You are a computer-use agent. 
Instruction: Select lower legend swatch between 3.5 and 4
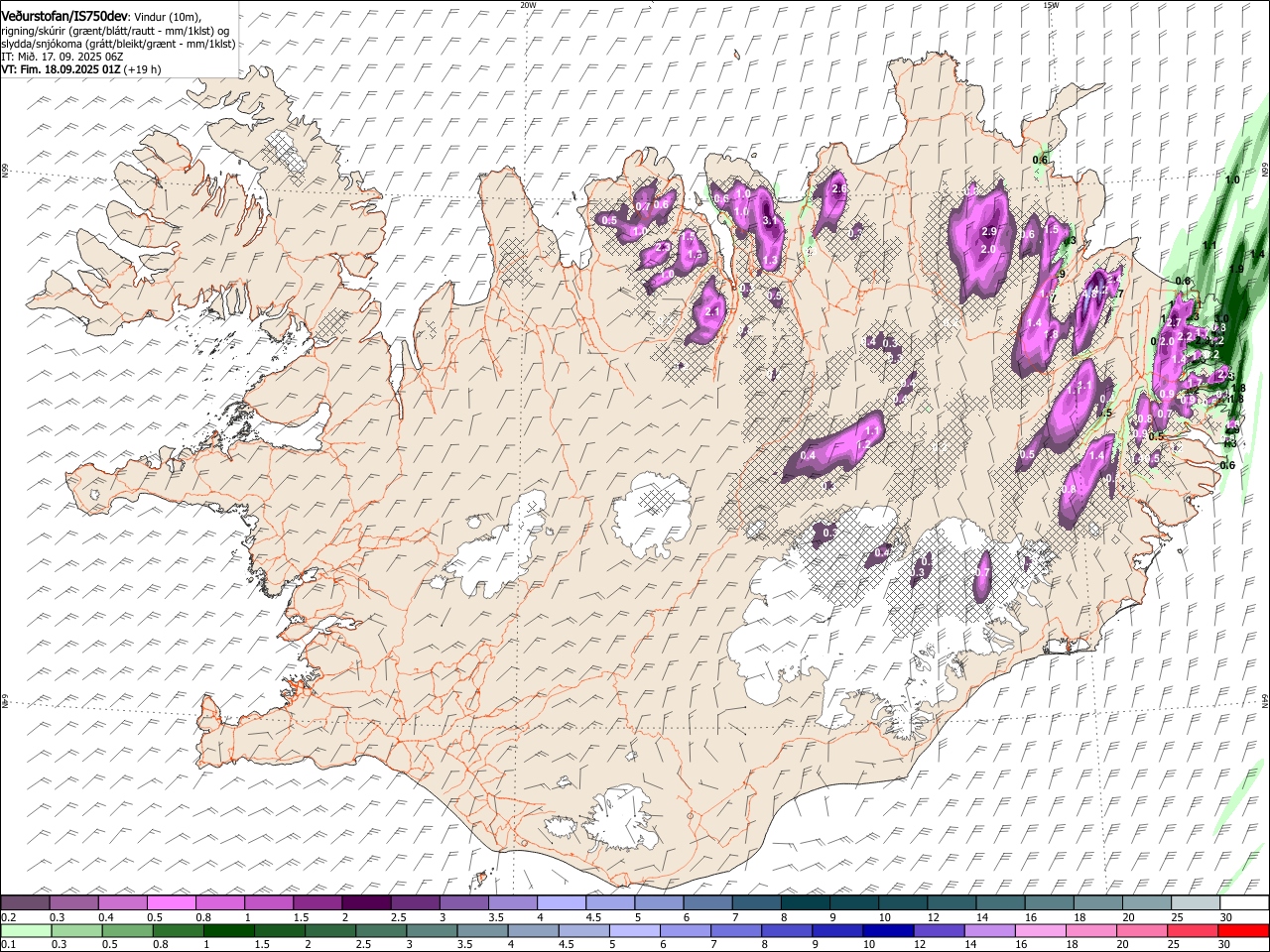(x=482, y=930)
